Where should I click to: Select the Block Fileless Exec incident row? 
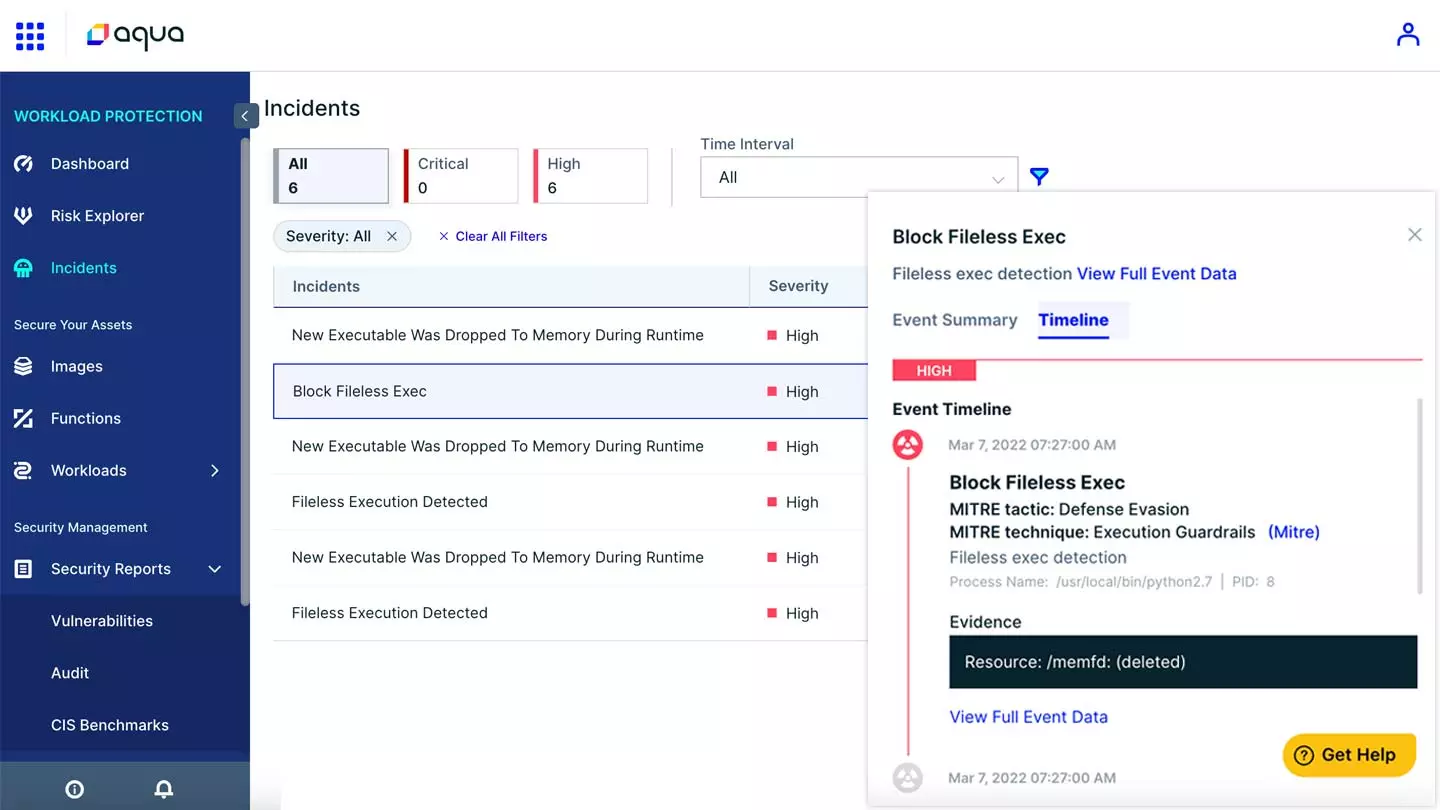click(571, 391)
